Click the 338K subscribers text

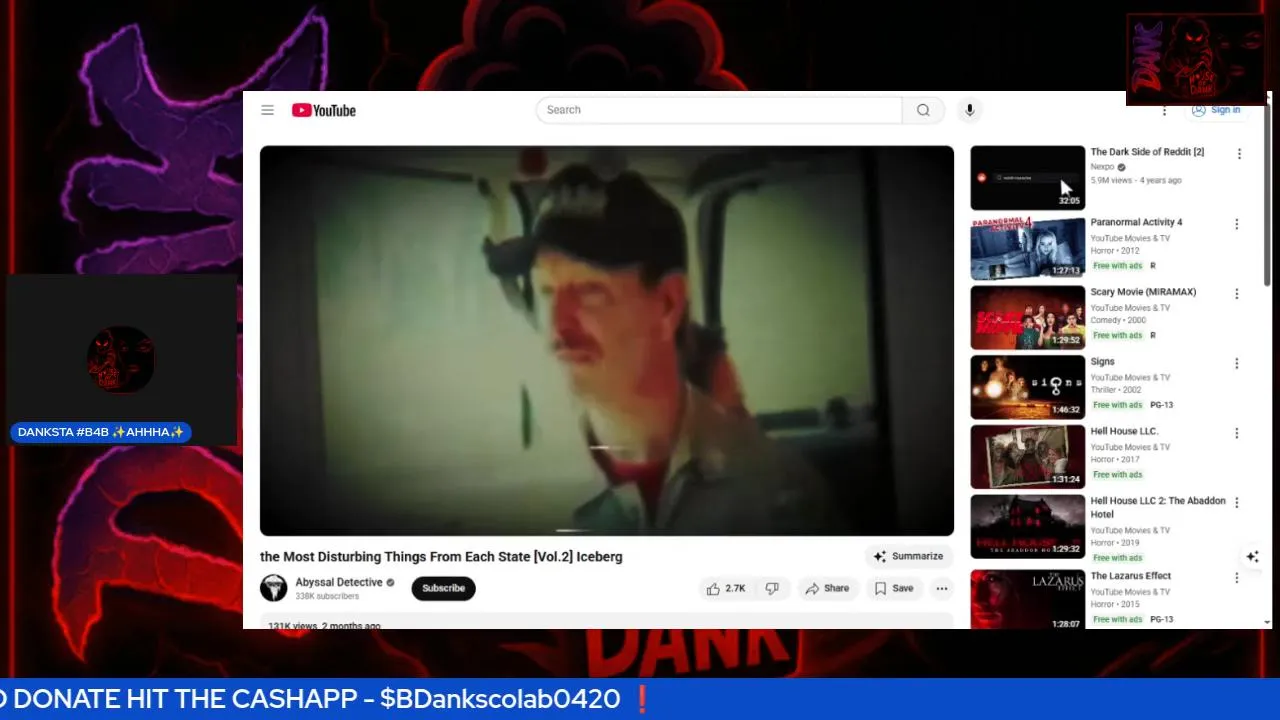[327, 597]
